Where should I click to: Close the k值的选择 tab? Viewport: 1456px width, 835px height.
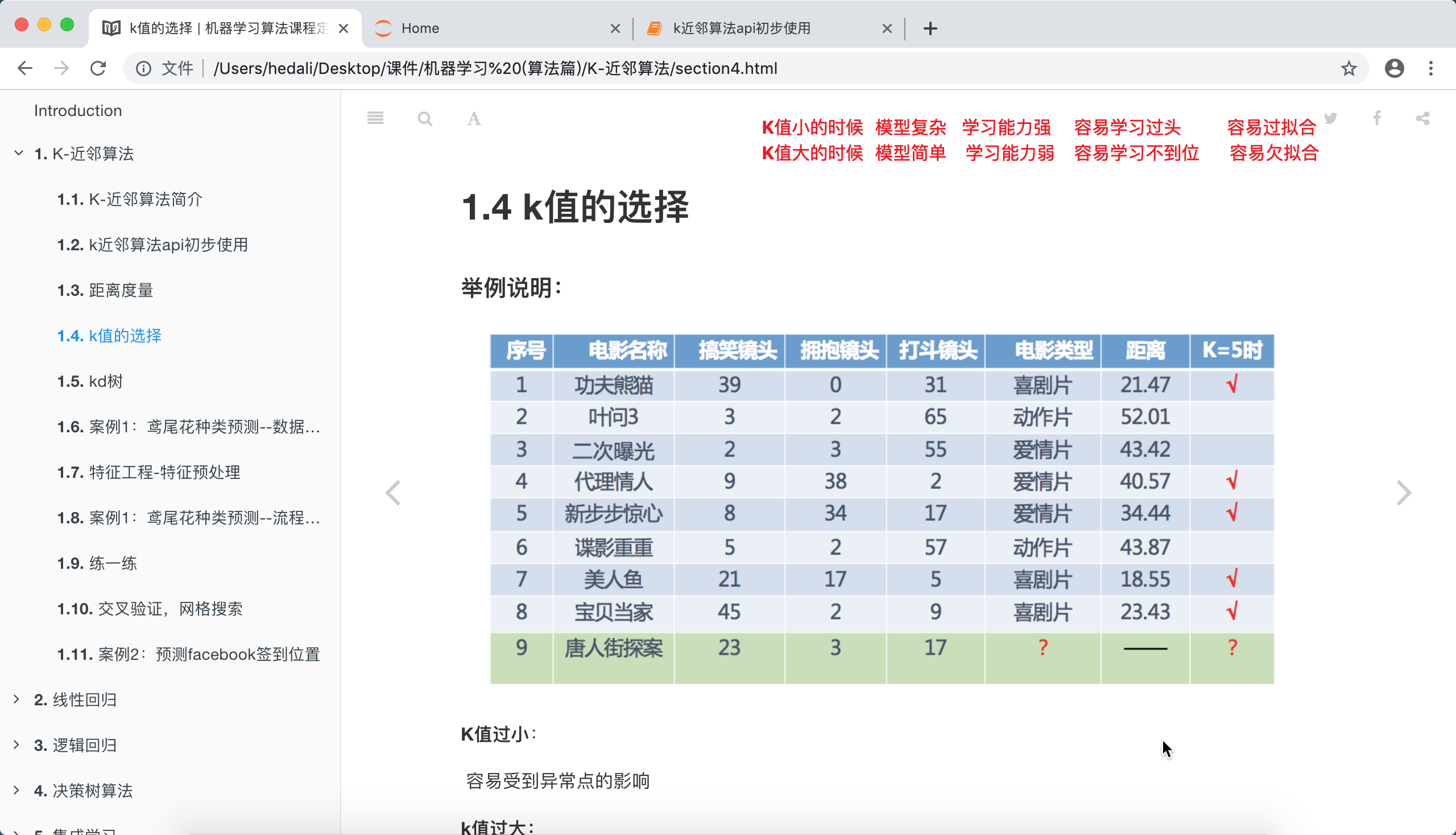click(x=344, y=28)
